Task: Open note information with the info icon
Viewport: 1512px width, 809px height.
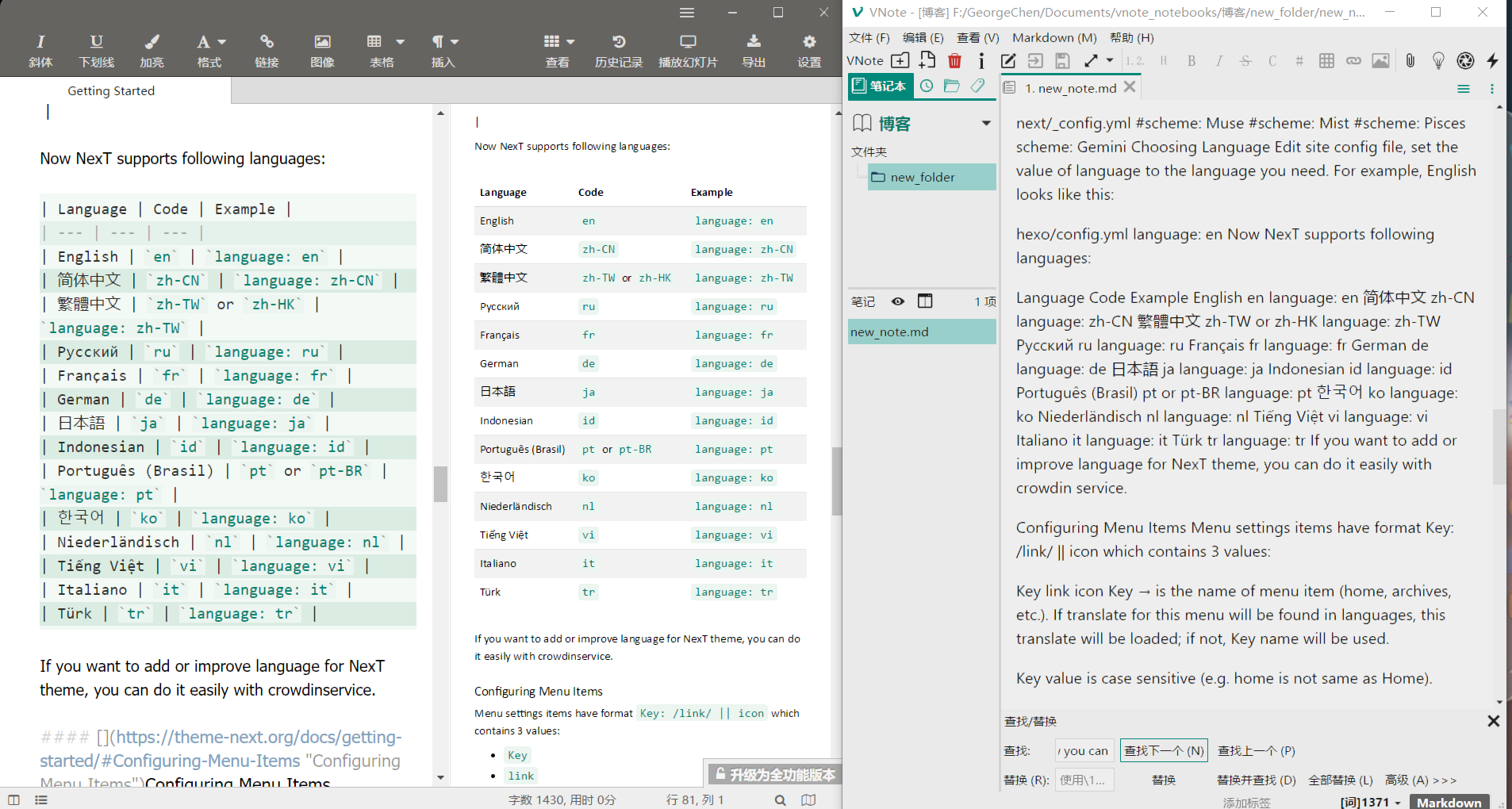Action: [x=981, y=60]
